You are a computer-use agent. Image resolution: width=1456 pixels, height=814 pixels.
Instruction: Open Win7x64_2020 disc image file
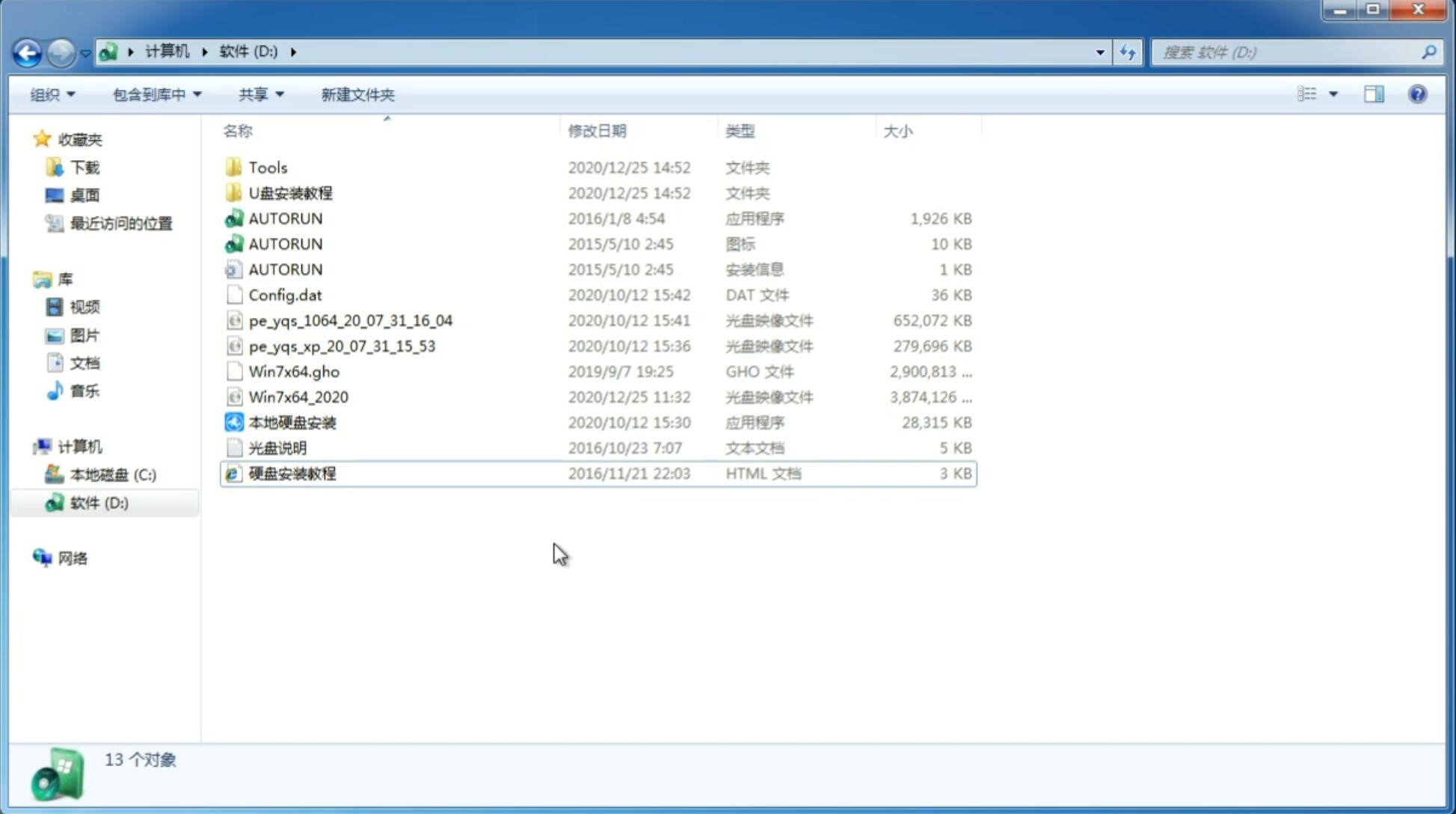pos(298,396)
